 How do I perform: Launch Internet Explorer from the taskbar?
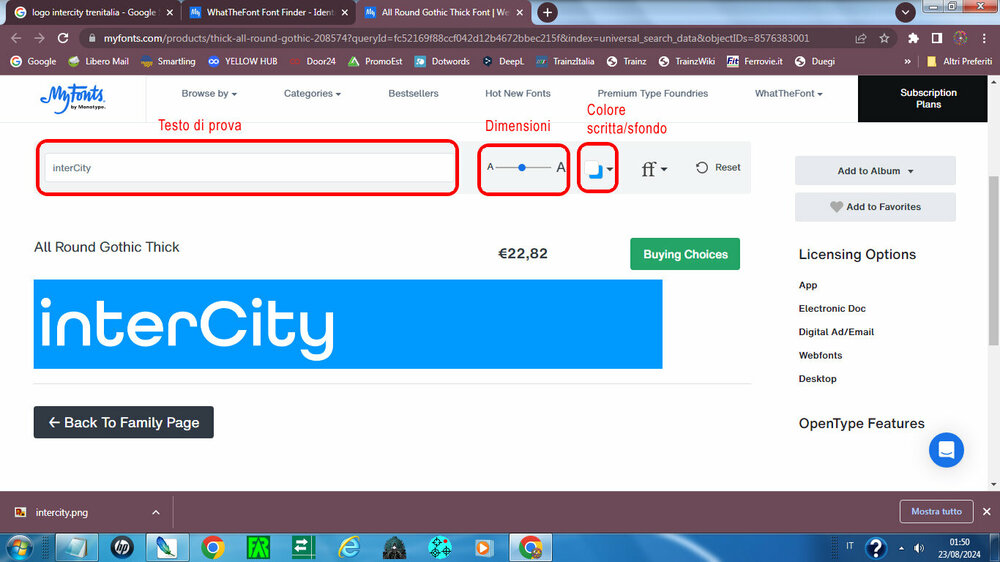(349, 547)
